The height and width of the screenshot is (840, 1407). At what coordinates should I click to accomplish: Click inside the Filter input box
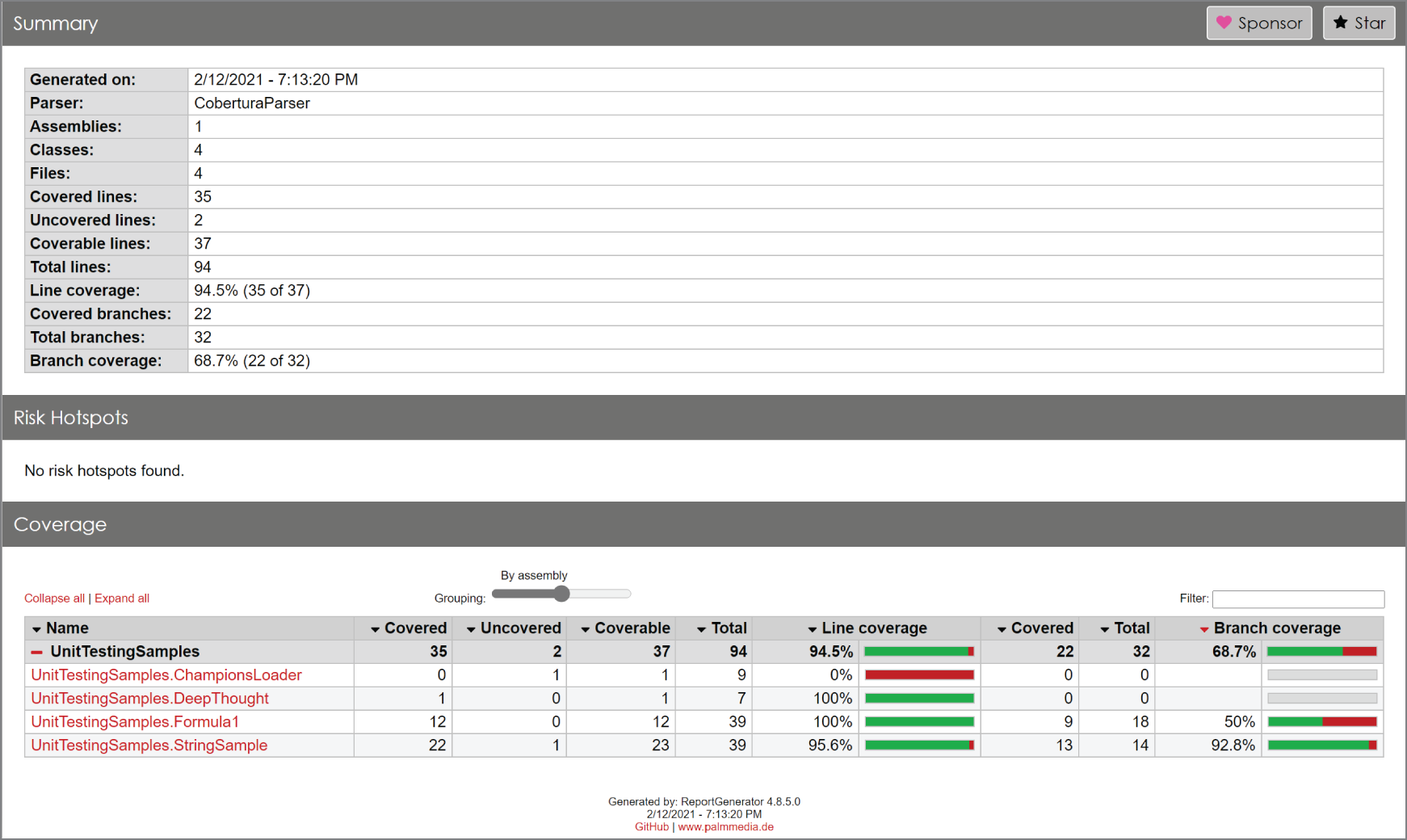pos(1298,598)
